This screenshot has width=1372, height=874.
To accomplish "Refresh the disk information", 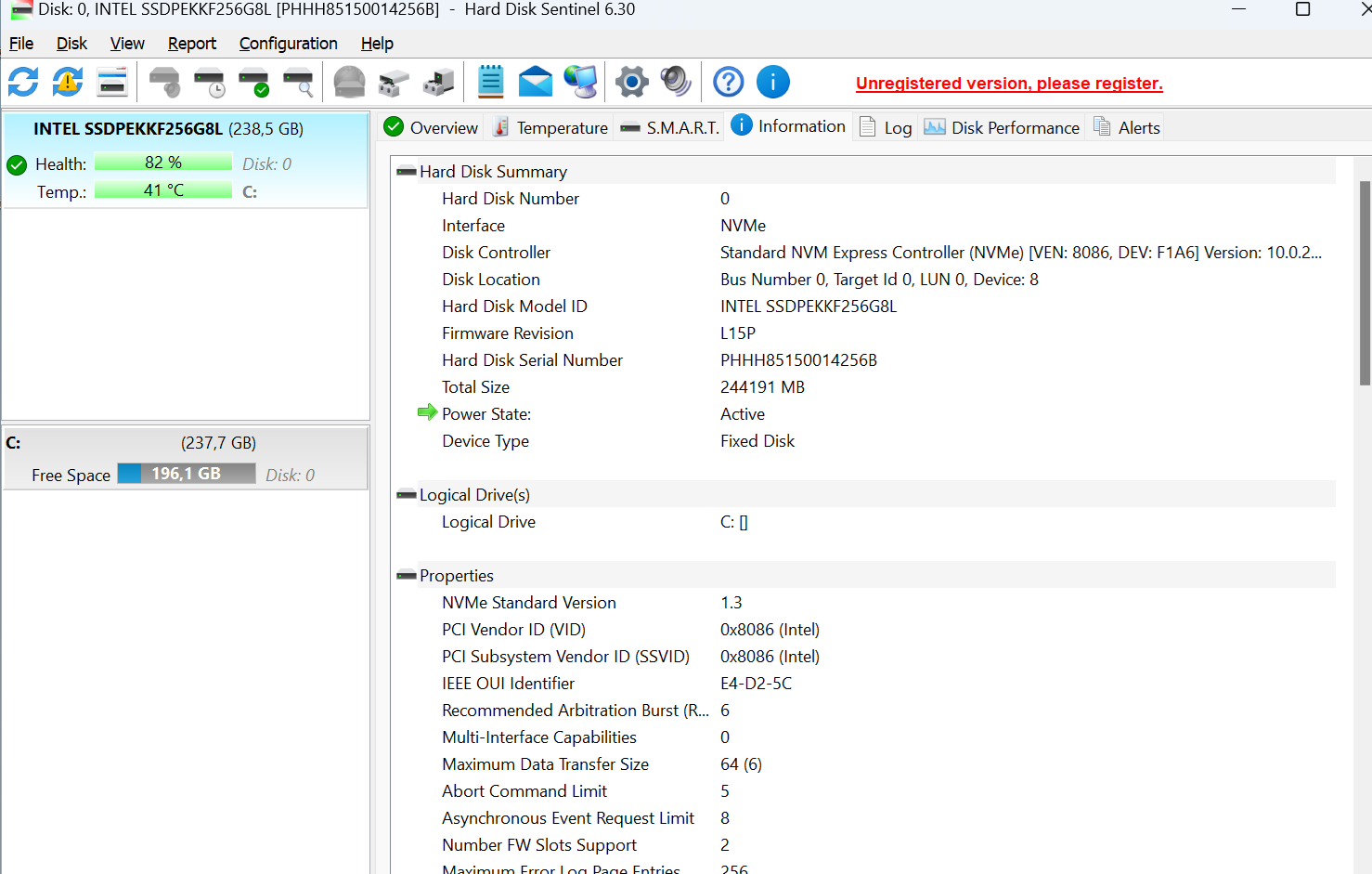I will point(22,82).
